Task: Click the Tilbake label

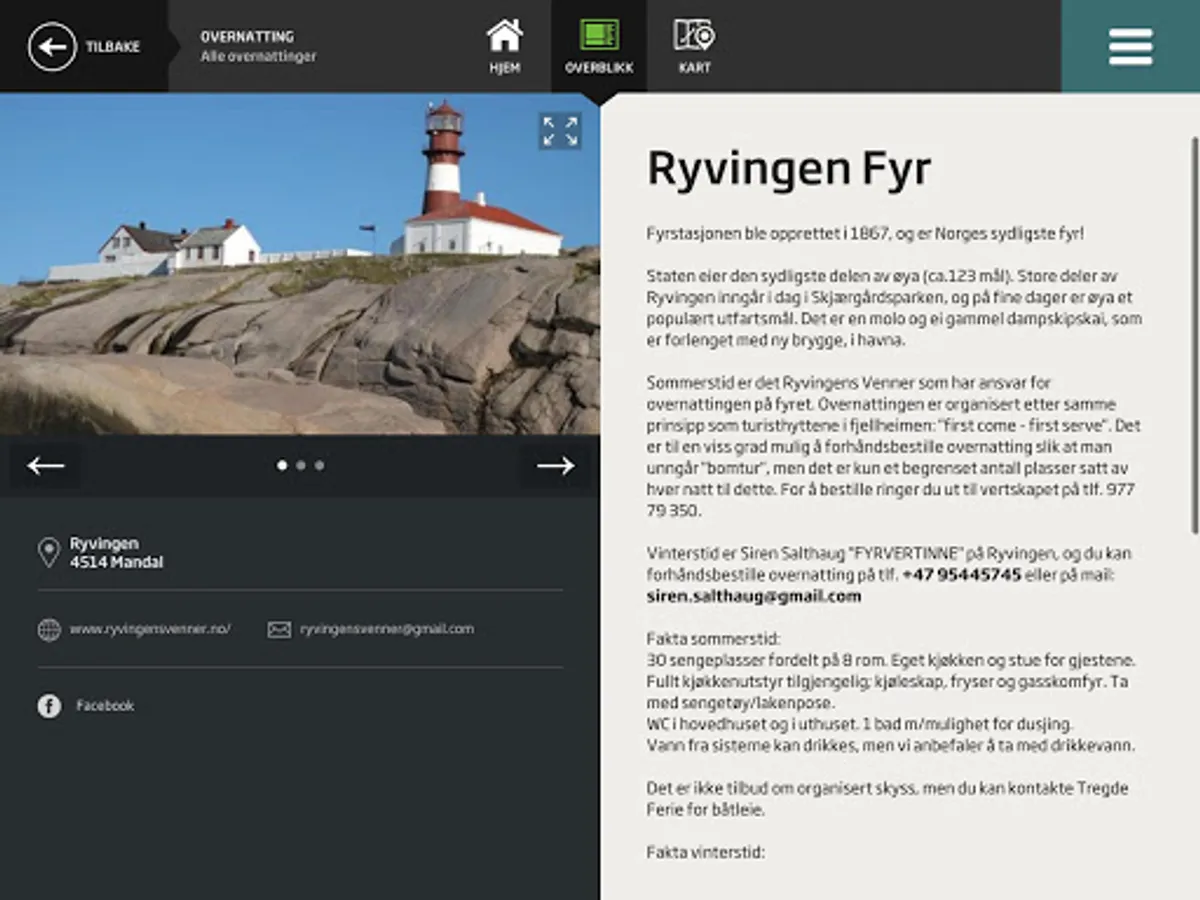Action: tap(113, 47)
